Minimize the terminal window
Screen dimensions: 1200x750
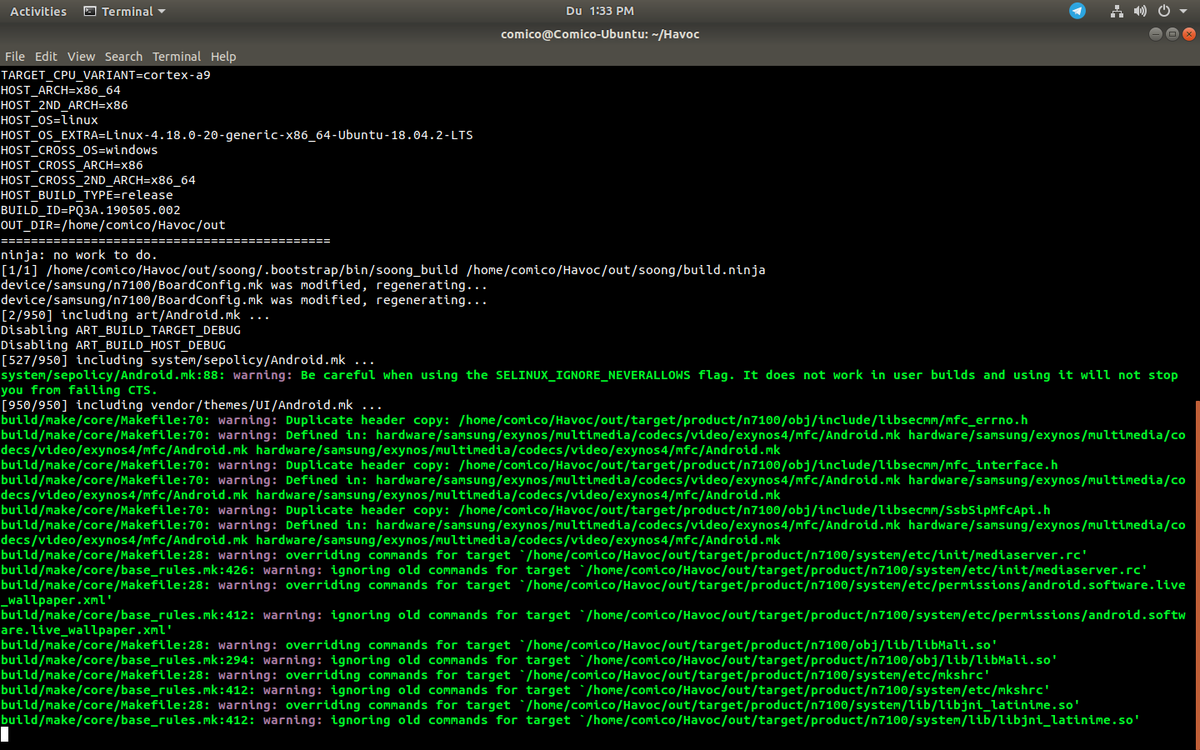[1156, 34]
